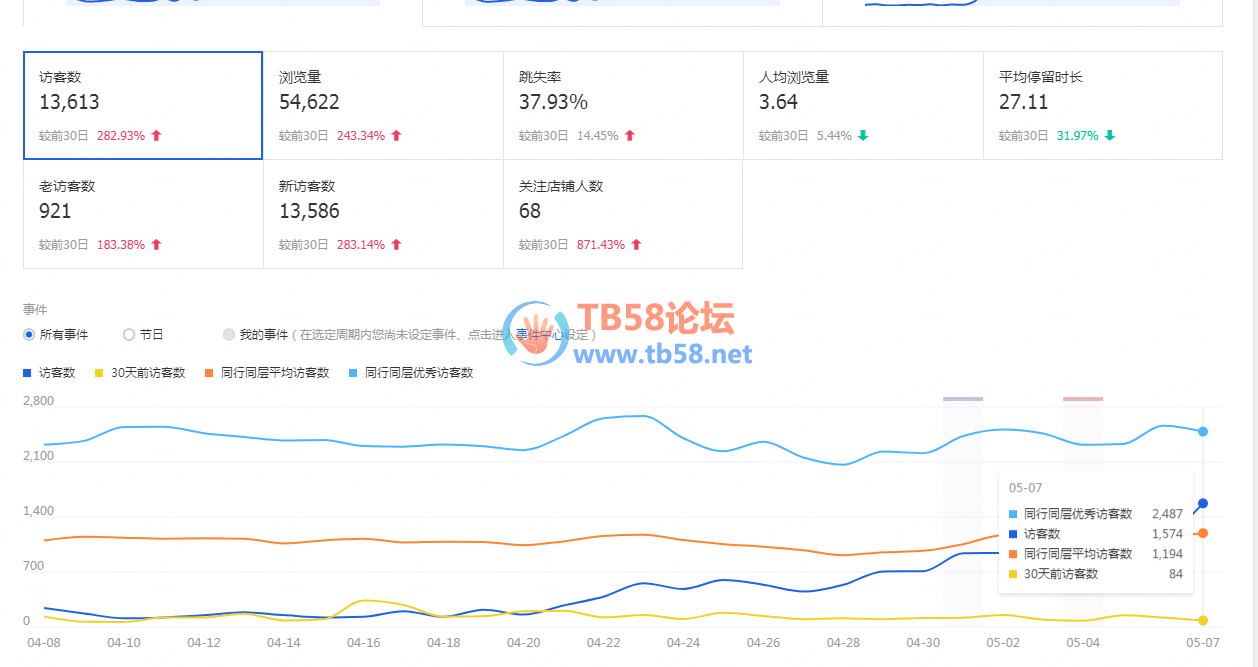
Task: Toggle the yellow 30天前访客数 legend icon
Action: (x=98, y=373)
